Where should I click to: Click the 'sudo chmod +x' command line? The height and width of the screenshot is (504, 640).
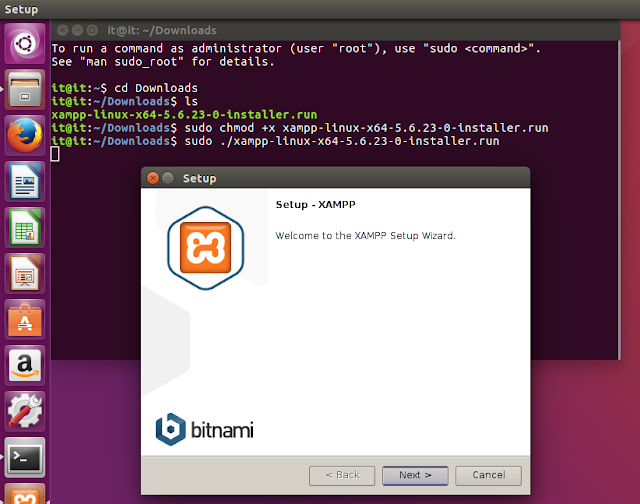pos(300,128)
